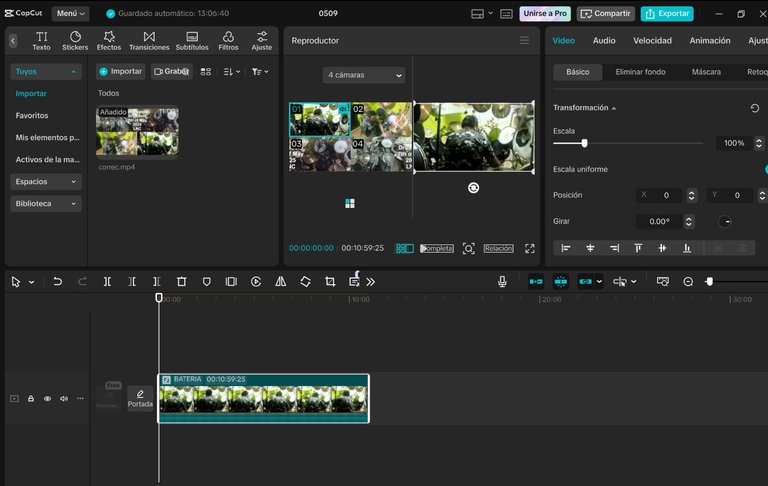Click the player focus zoom icon
The height and width of the screenshot is (486, 768).
click(469, 248)
